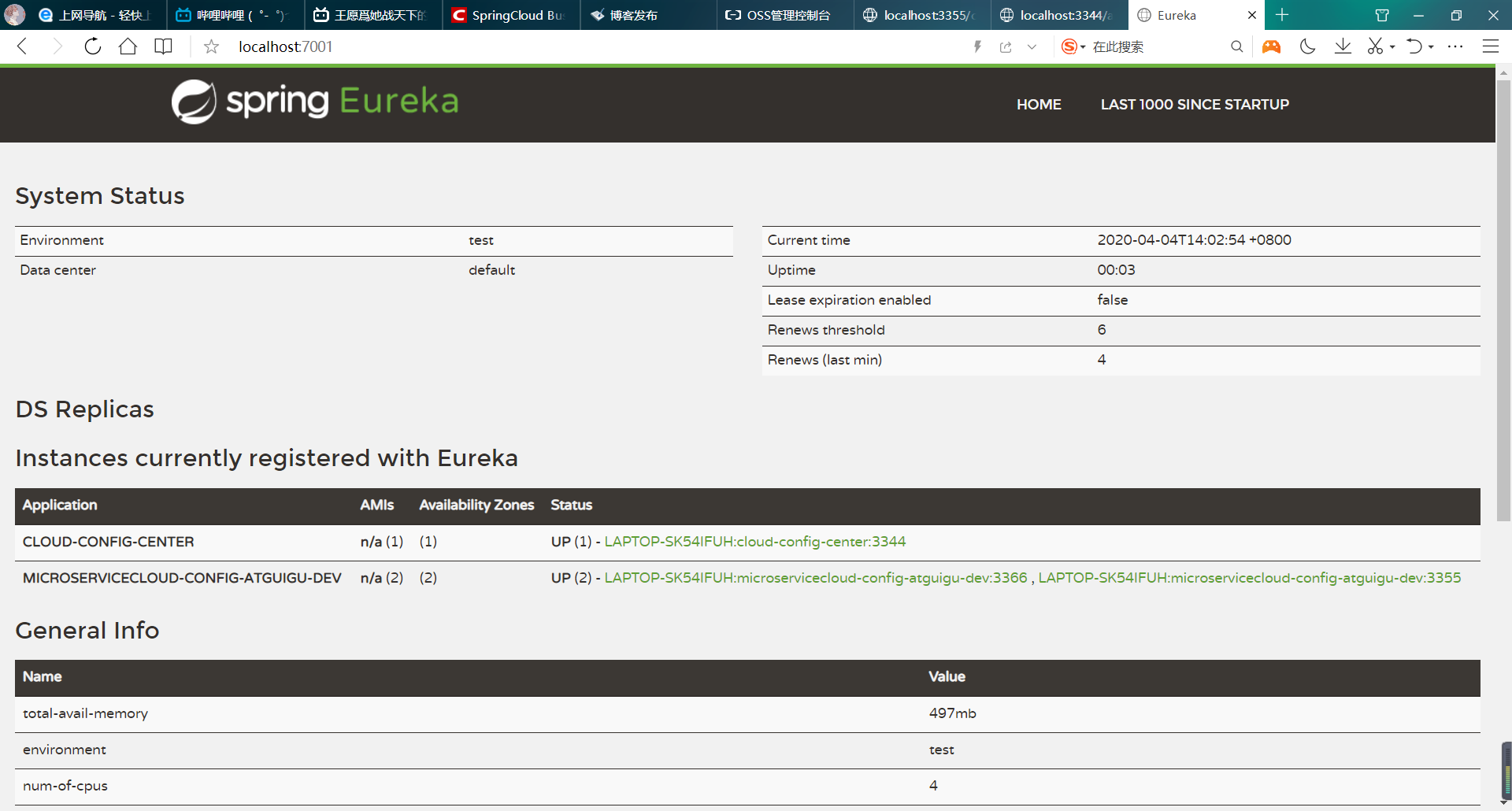1512x811 pixels.
Task: Toggle night mode with the moon icon
Action: (1307, 46)
